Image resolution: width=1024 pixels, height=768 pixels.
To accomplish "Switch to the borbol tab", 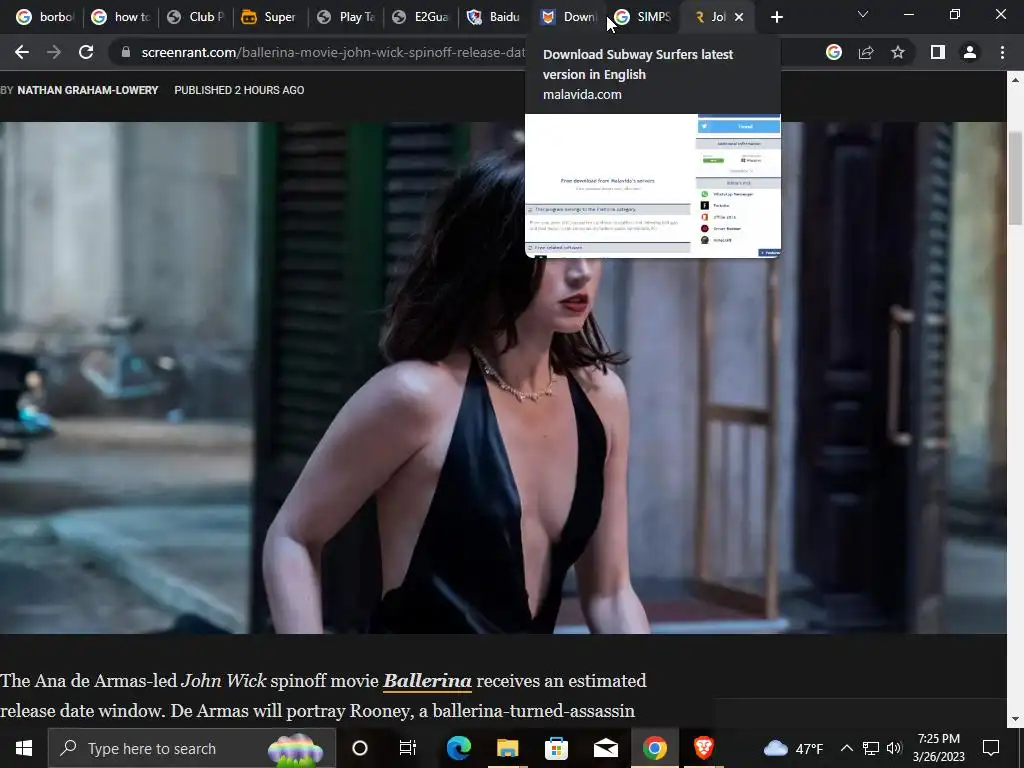I will click(x=44, y=17).
